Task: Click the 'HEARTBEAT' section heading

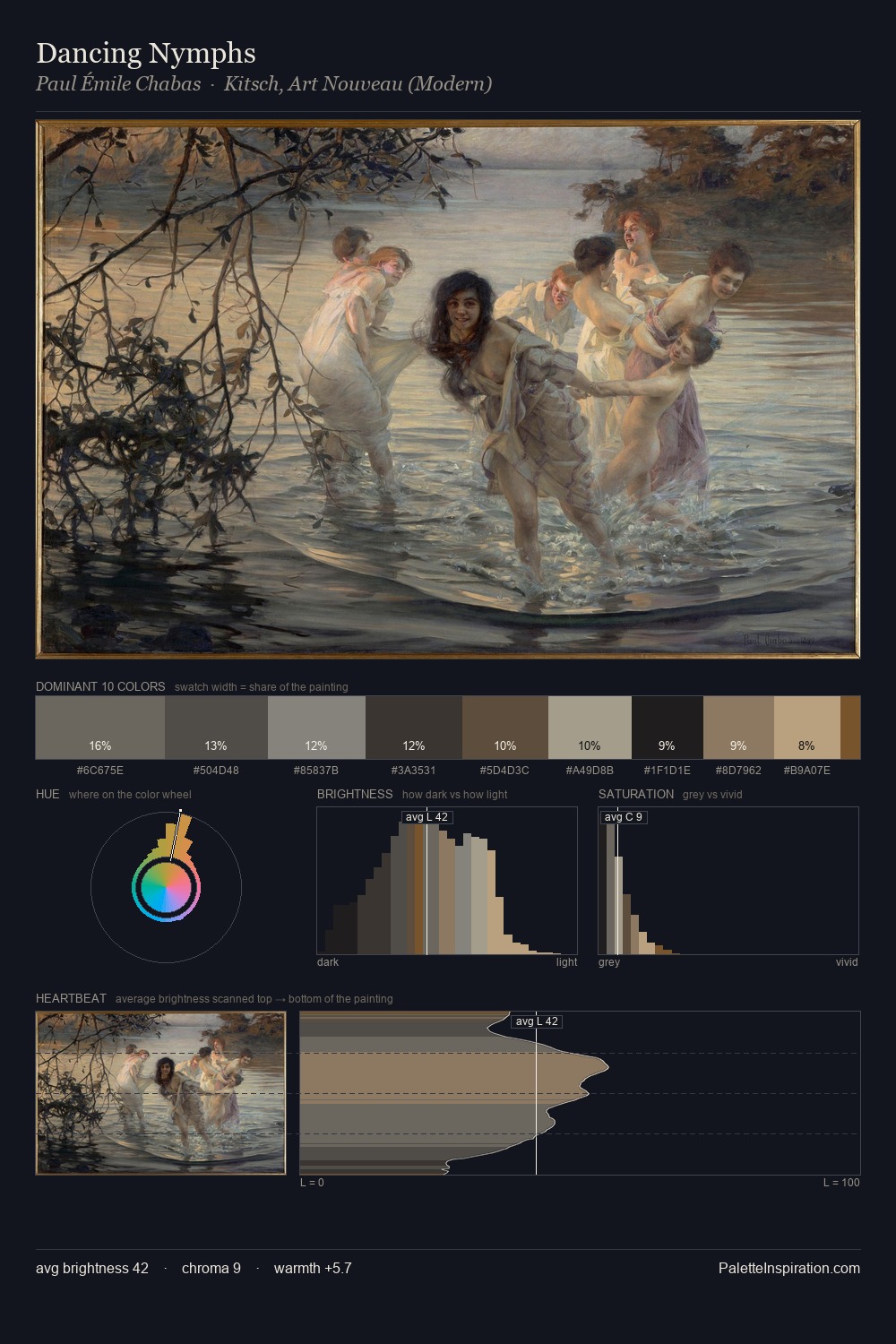Action: [71, 998]
